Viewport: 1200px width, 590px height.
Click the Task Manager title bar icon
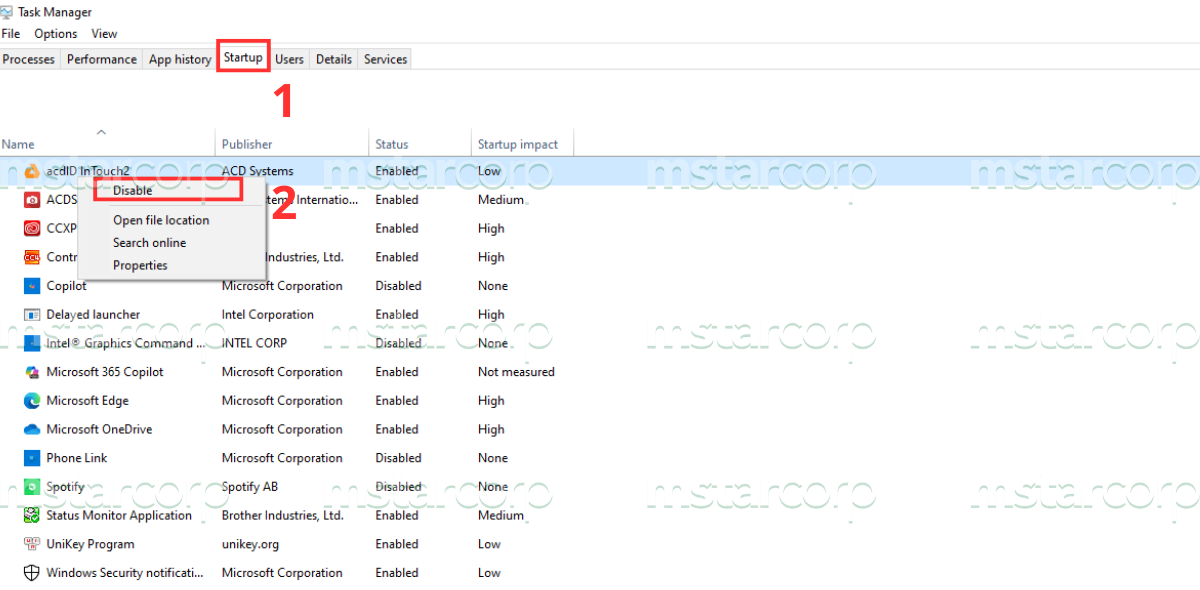(8, 12)
